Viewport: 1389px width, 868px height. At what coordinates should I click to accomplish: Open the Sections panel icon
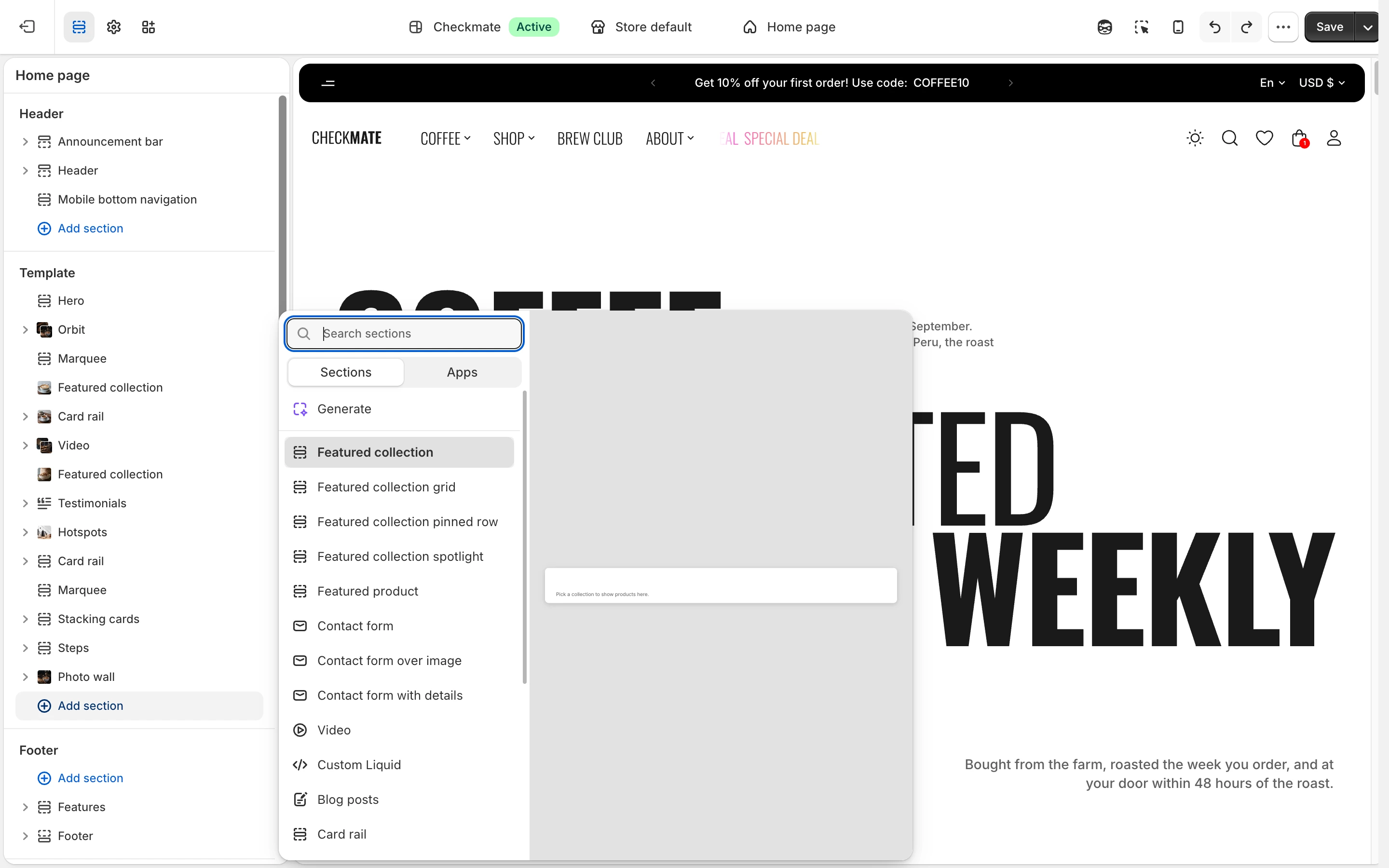coord(79,27)
